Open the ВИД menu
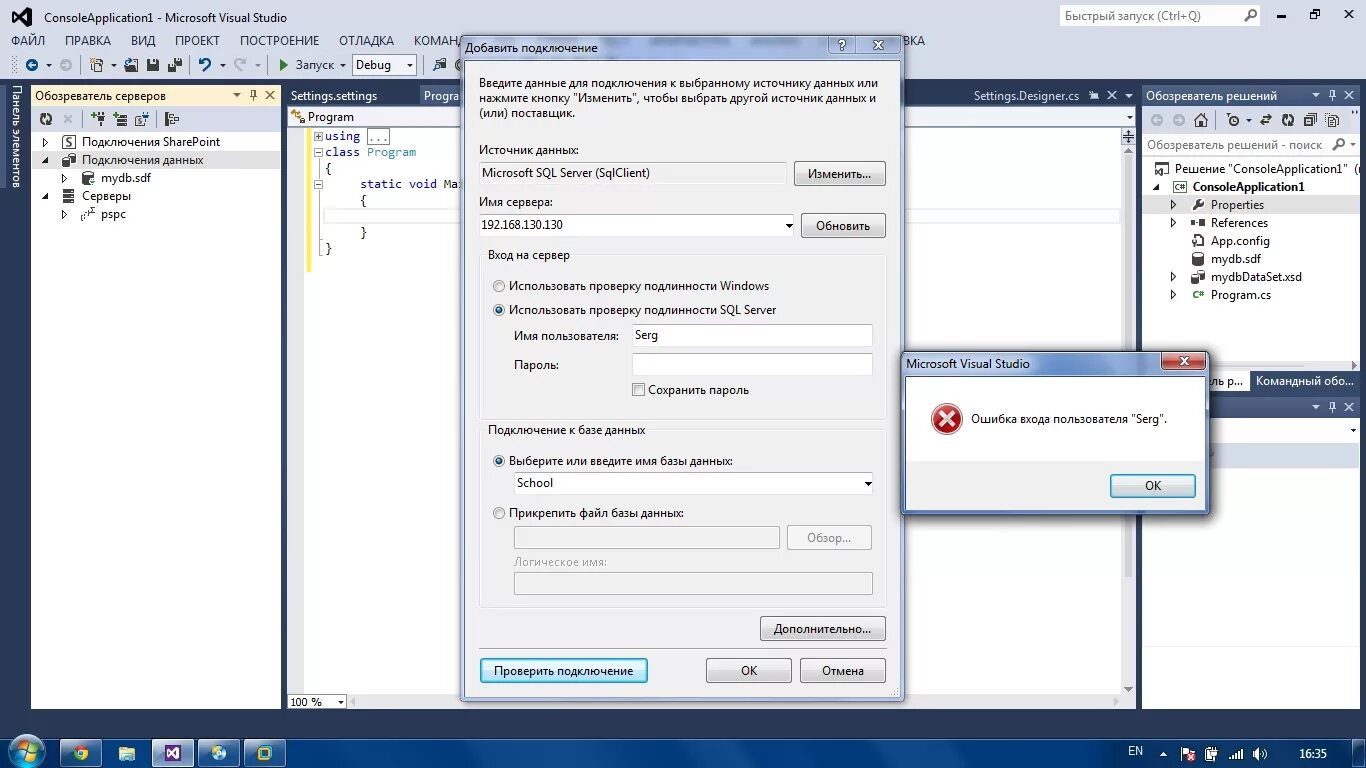 pyautogui.click(x=143, y=41)
